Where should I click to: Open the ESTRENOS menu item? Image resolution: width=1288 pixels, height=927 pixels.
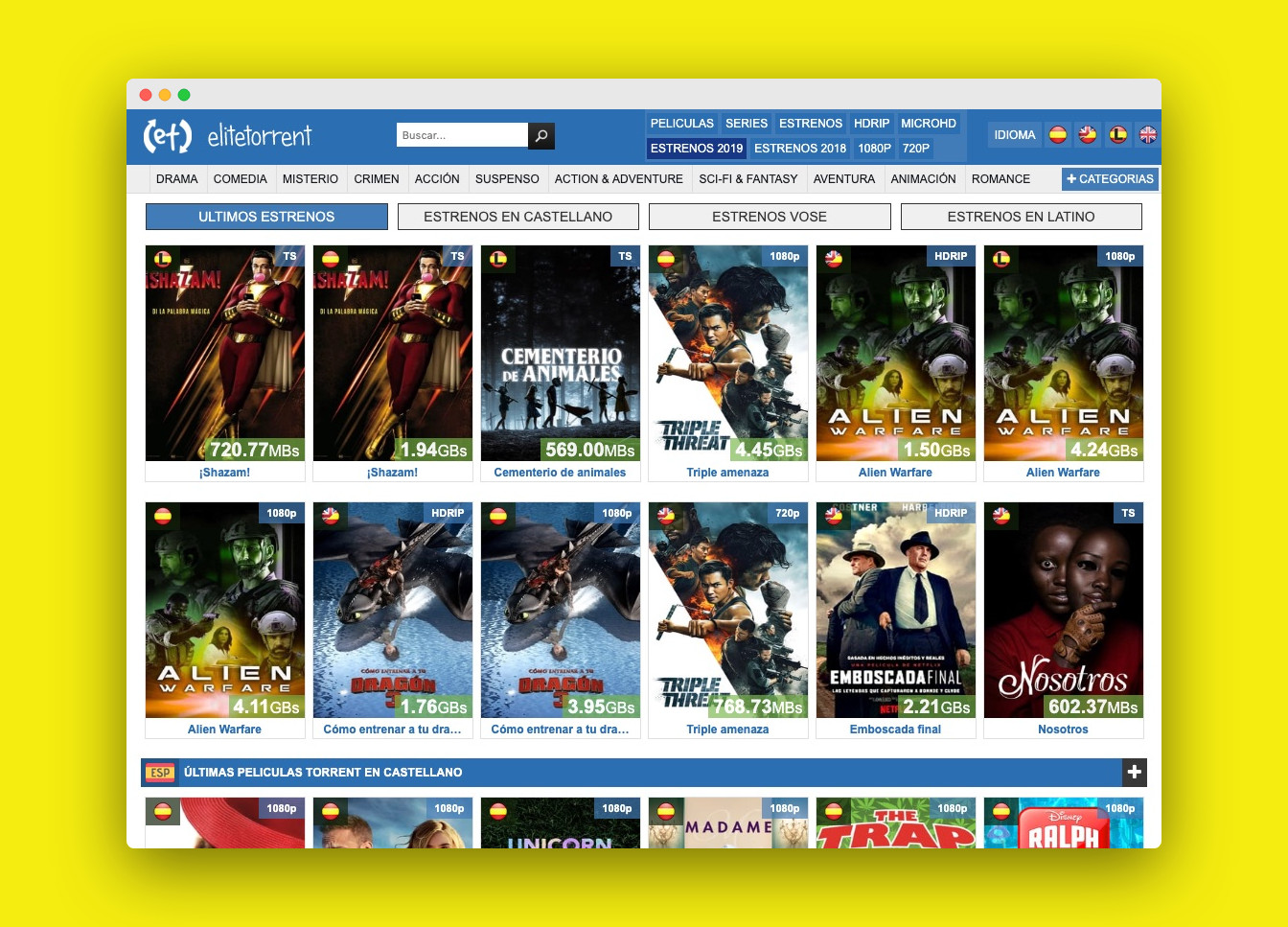pyautogui.click(x=811, y=124)
